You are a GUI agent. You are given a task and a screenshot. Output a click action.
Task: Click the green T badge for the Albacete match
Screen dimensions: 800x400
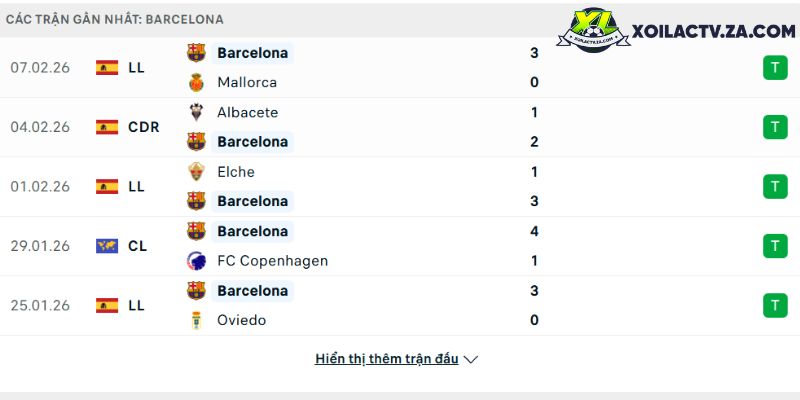tap(775, 127)
